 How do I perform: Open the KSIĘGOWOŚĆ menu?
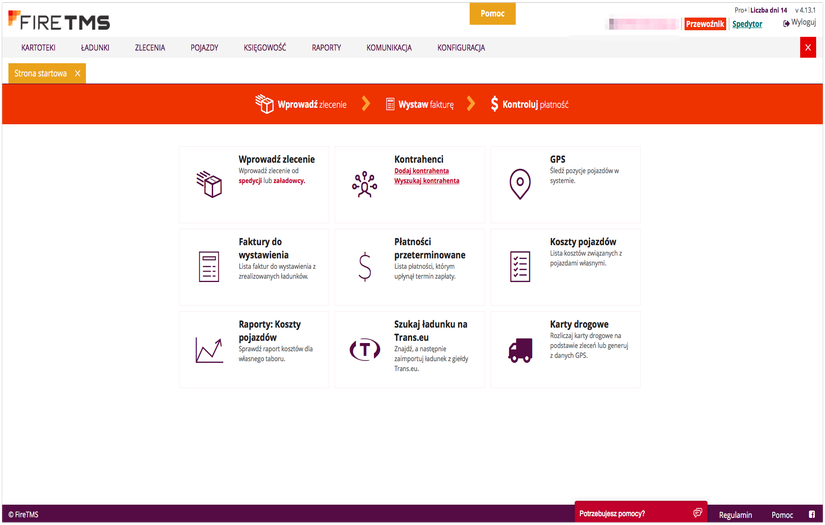[x=265, y=47]
